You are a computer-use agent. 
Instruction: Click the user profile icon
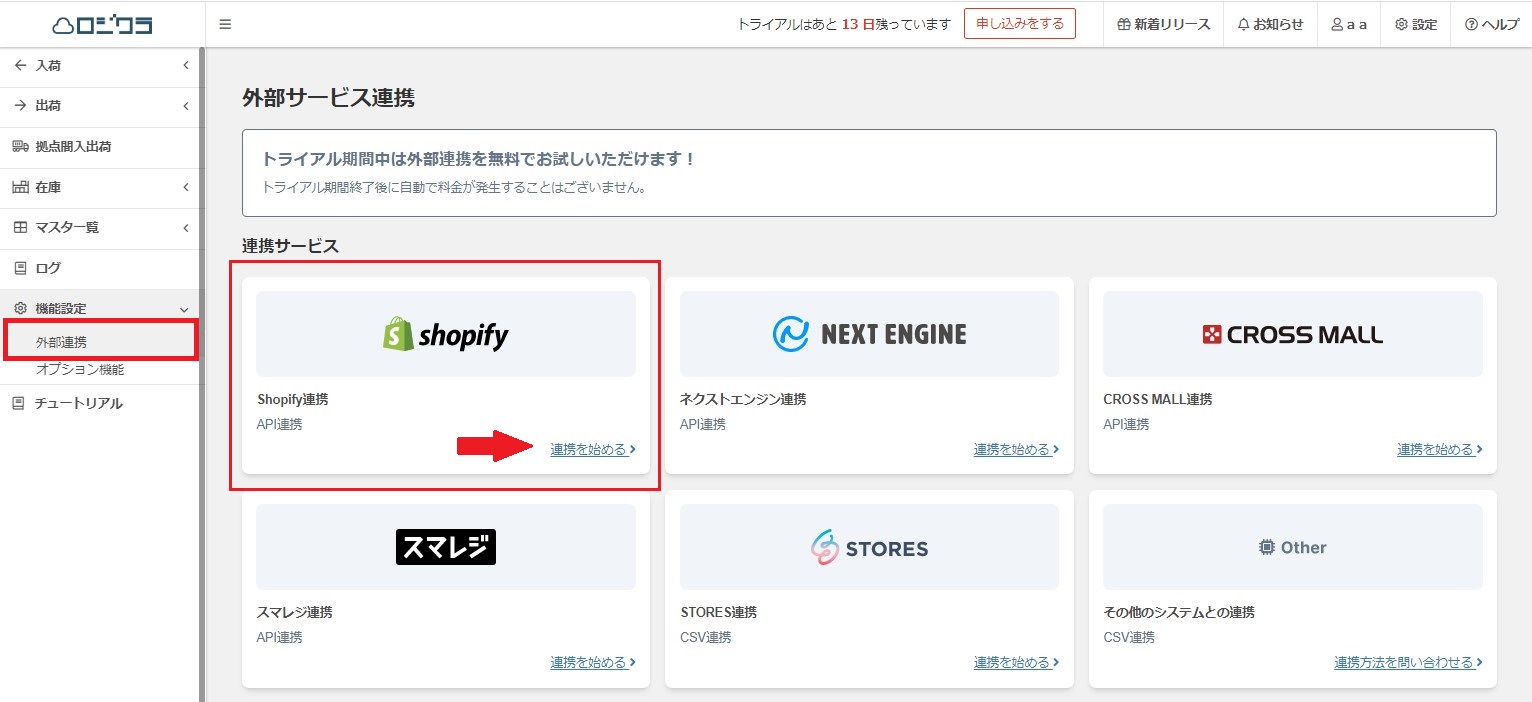[1337, 24]
